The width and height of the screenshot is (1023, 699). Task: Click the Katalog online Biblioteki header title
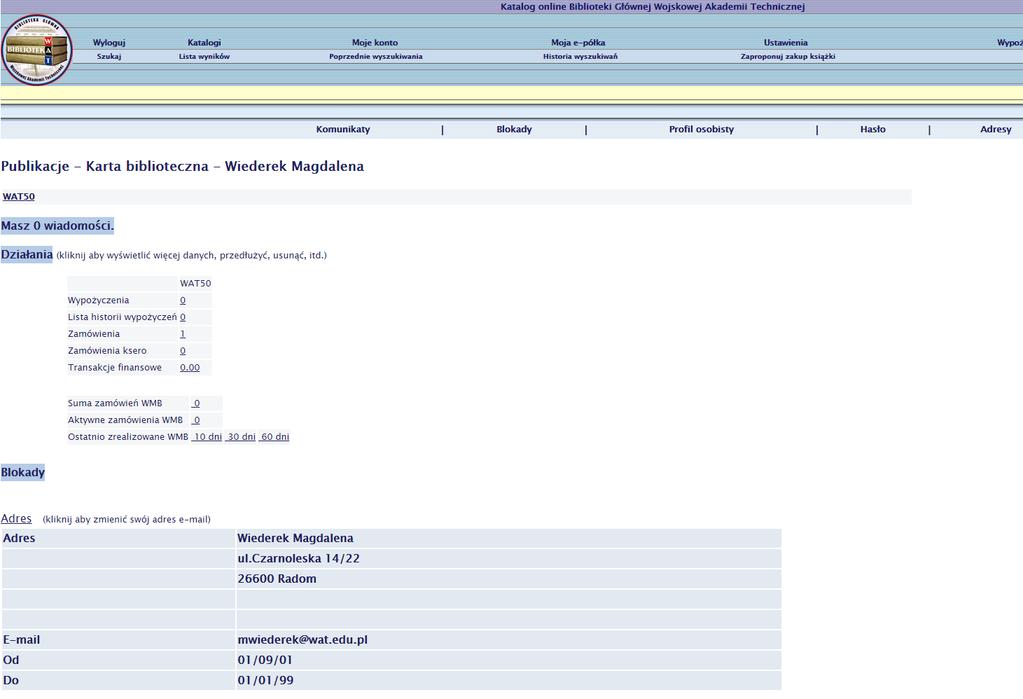pyautogui.click(x=652, y=7)
